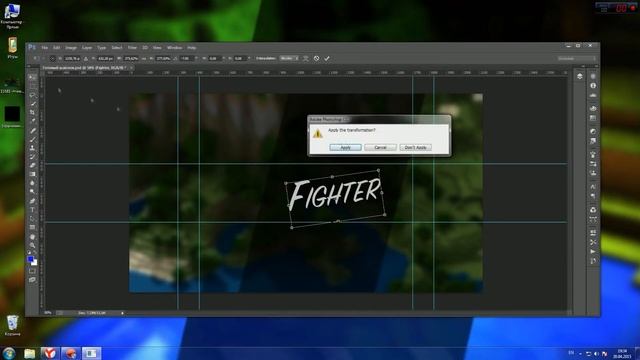Select the Move tool in Photoshop toolbar
Screen dimensions: 640x360
32,77
